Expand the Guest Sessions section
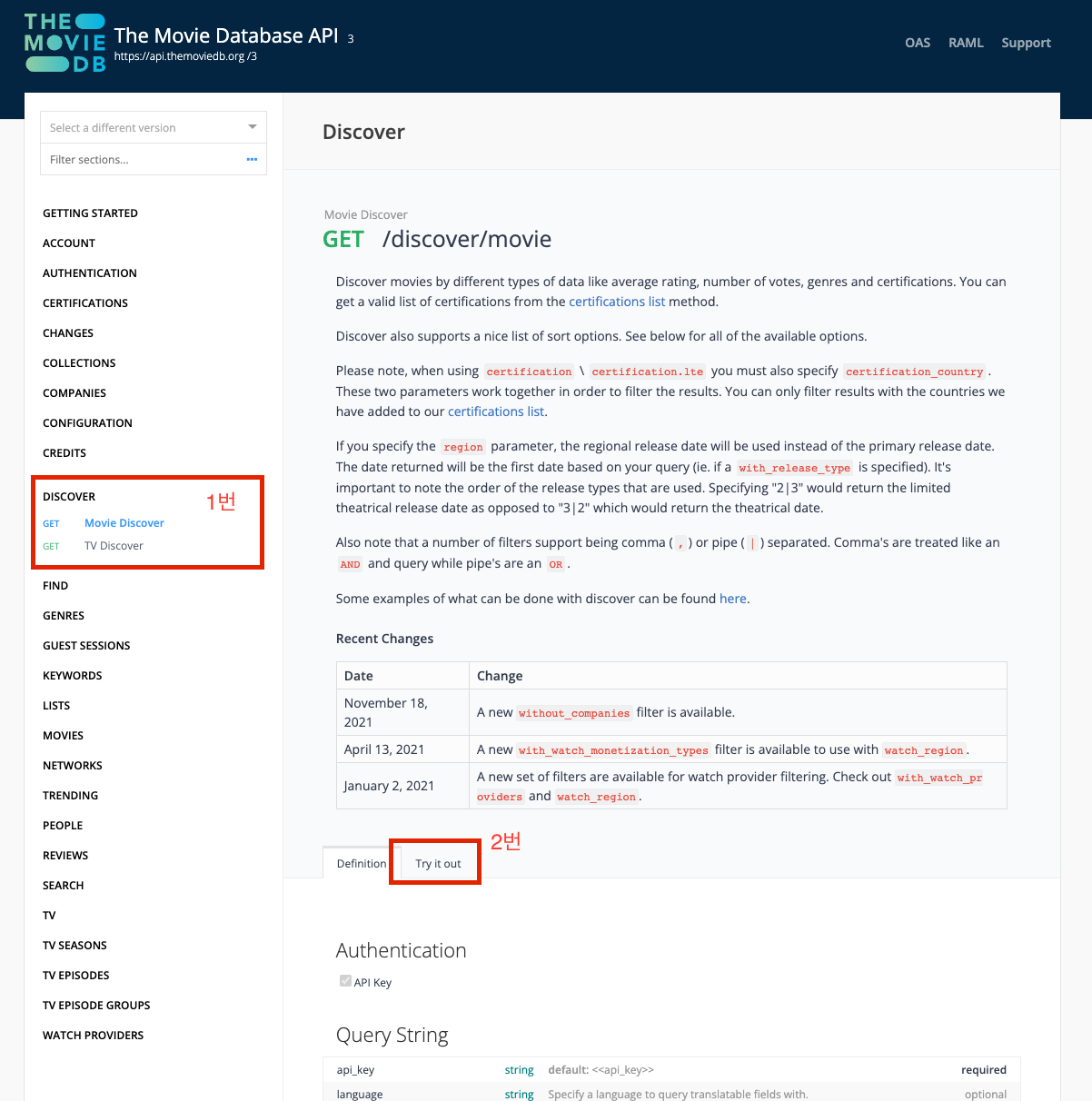Viewport: 1092px width, 1101px height. pyautogui.click(x=86, y=646)
